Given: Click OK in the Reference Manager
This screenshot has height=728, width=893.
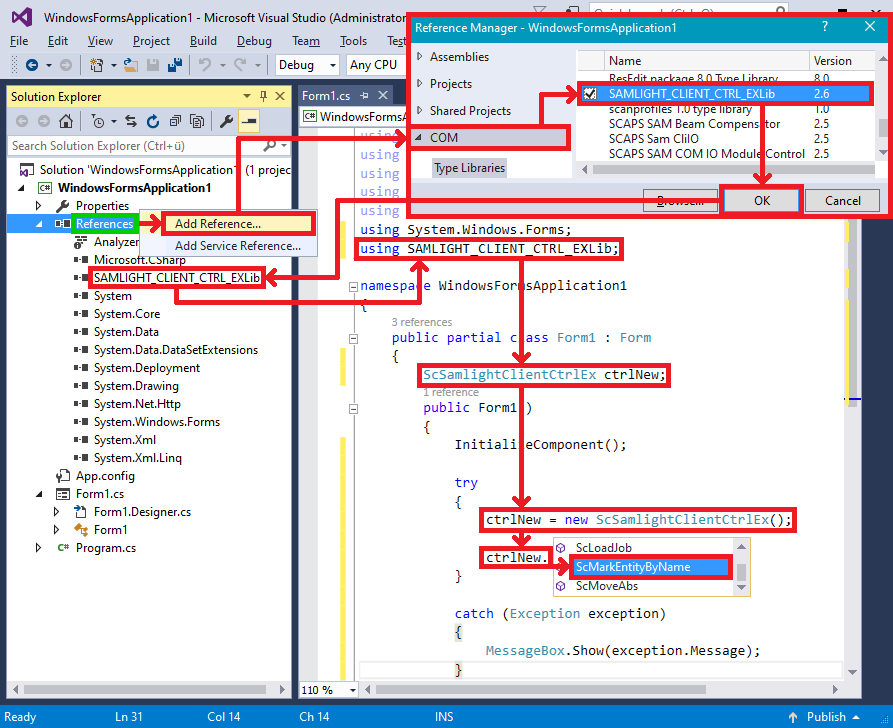Looking at the screenshot, I should (x=761, y=201).
